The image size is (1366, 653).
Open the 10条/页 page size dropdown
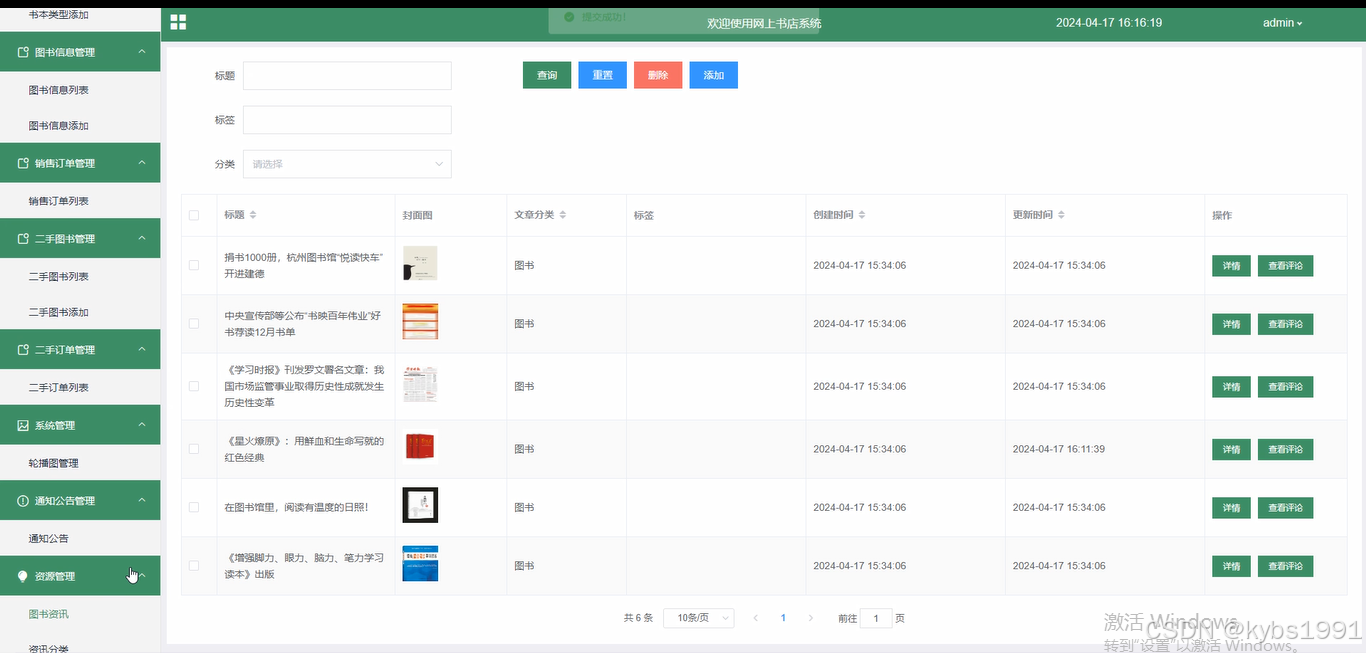point(699,618)
